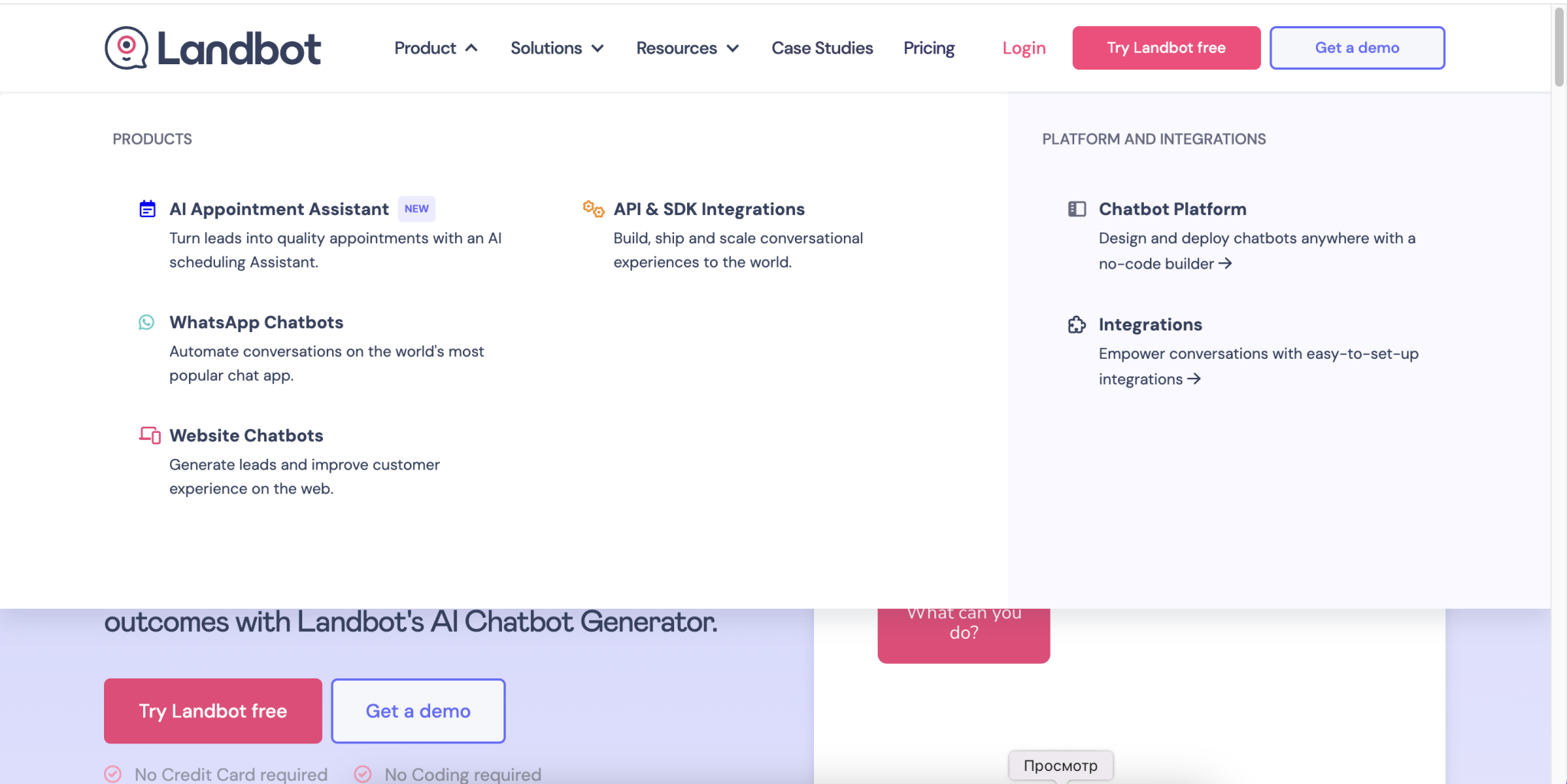Image resolution: width=1567 pixels, height=784 pixels.
Task: Click the arrow after easy-to-set-up integrations text
Action: click(x=1195, y=379)
